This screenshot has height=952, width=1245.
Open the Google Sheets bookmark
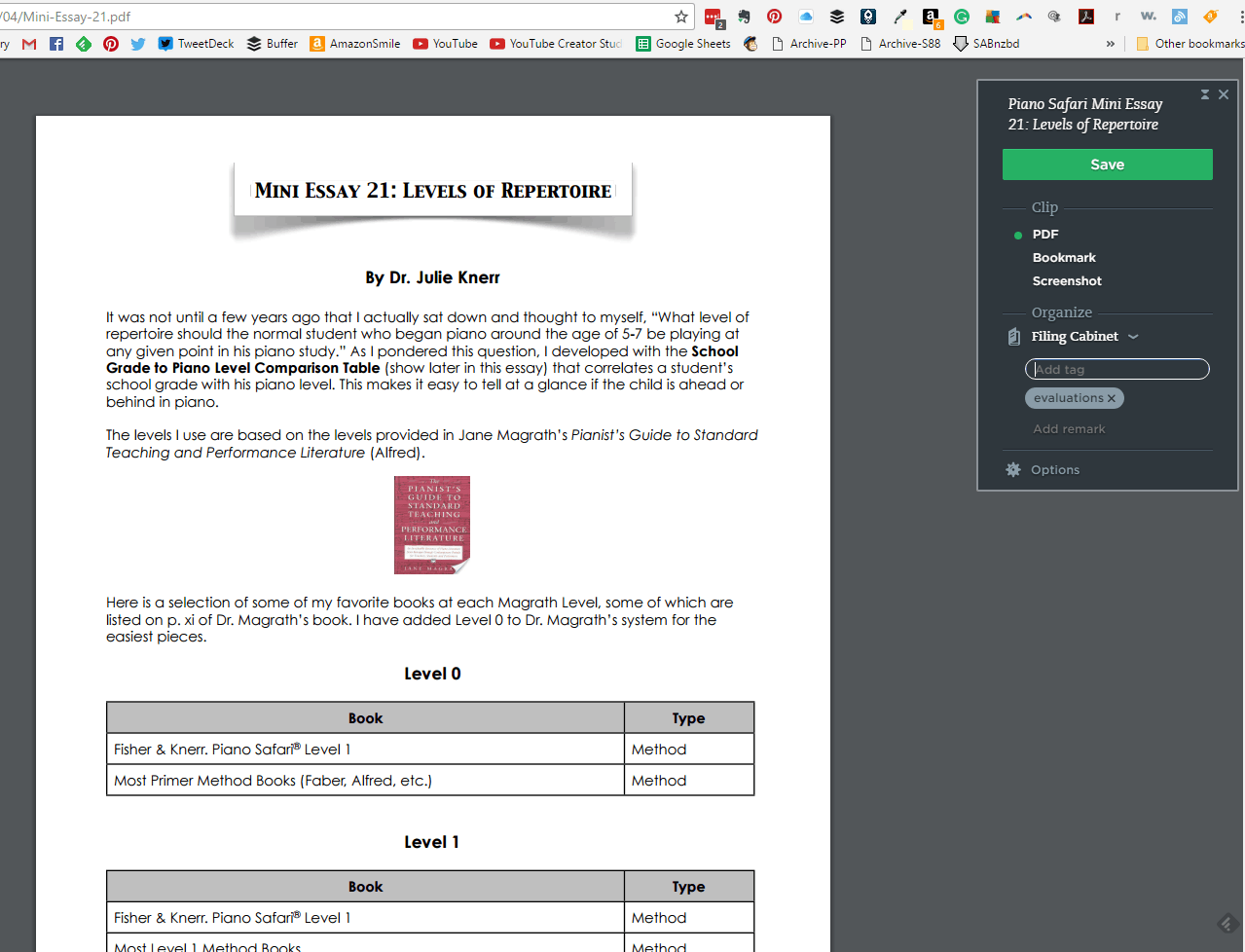[682, 44]
